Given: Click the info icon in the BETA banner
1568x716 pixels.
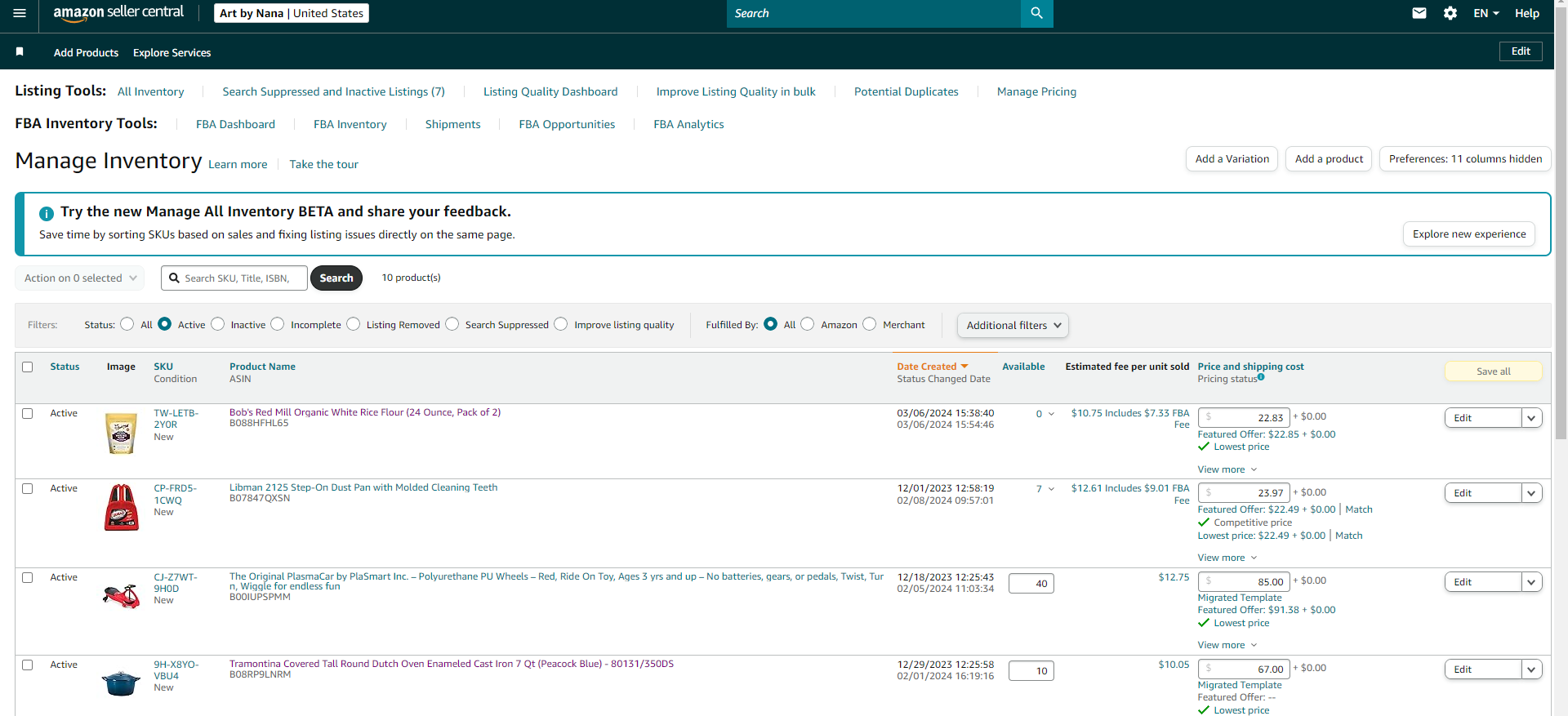Looking at the screenshot, I should (x=47, y=213).
